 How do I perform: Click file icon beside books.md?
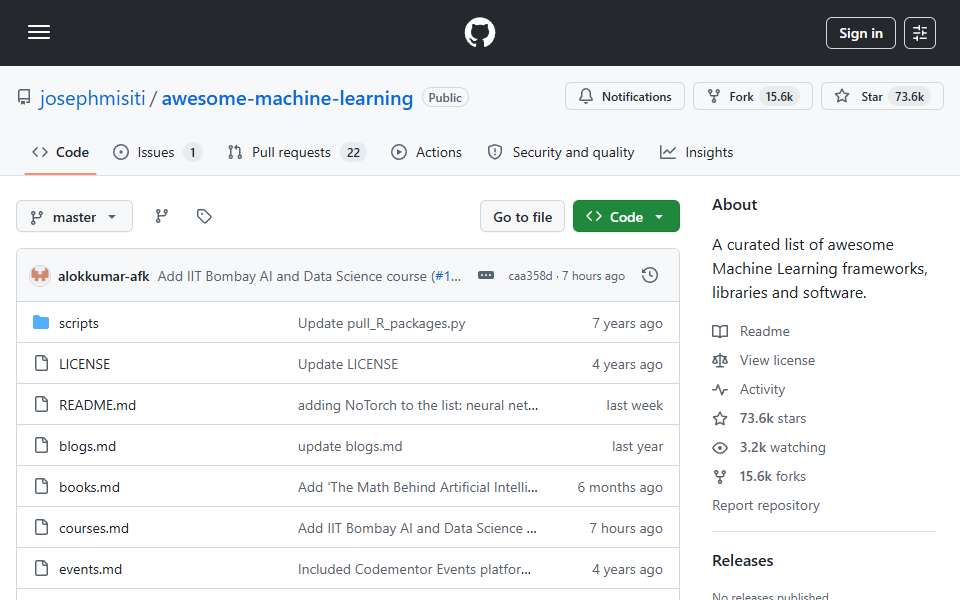[x=41, y=487]
